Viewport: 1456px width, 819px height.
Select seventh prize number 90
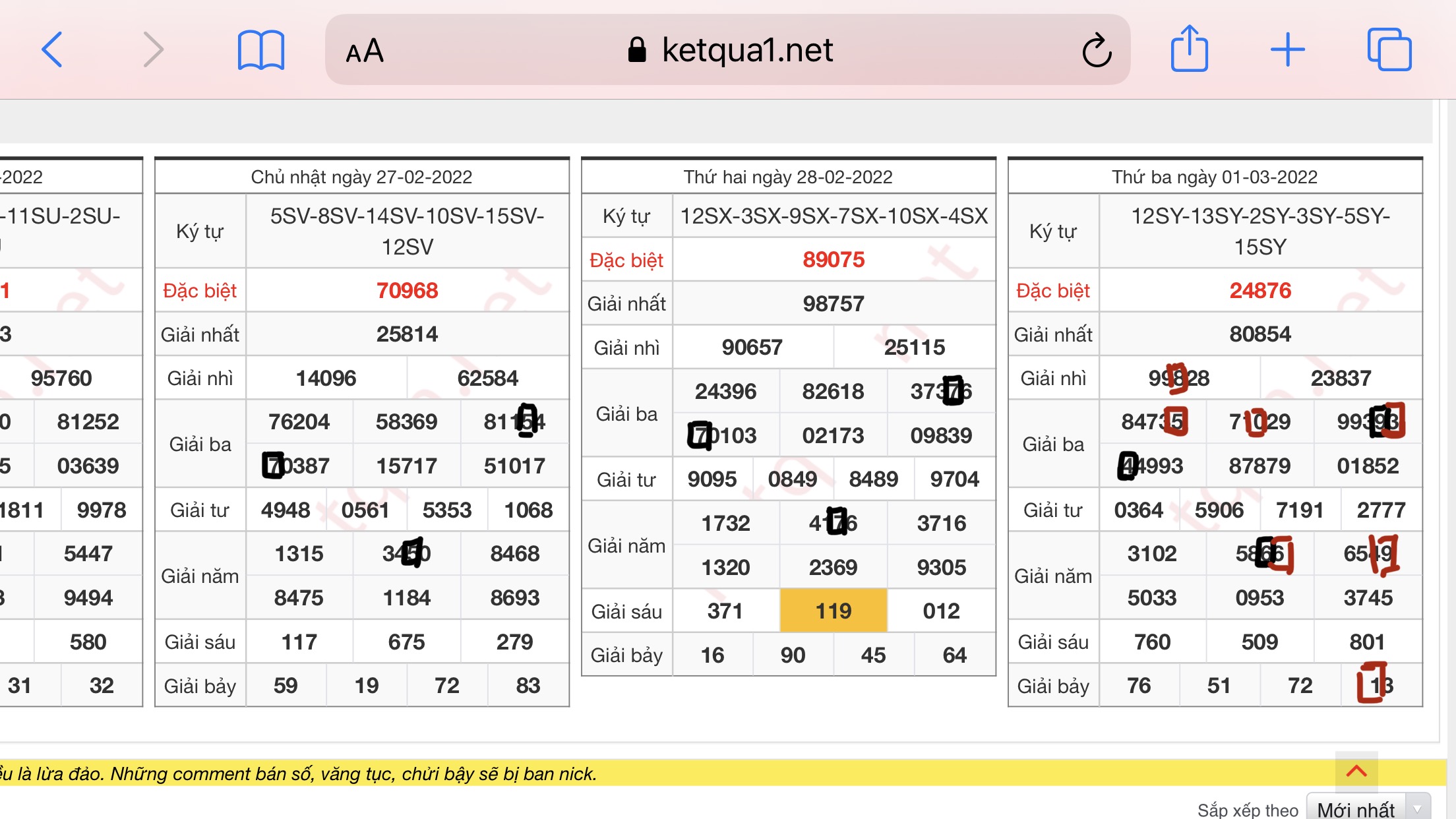point(793,655)
